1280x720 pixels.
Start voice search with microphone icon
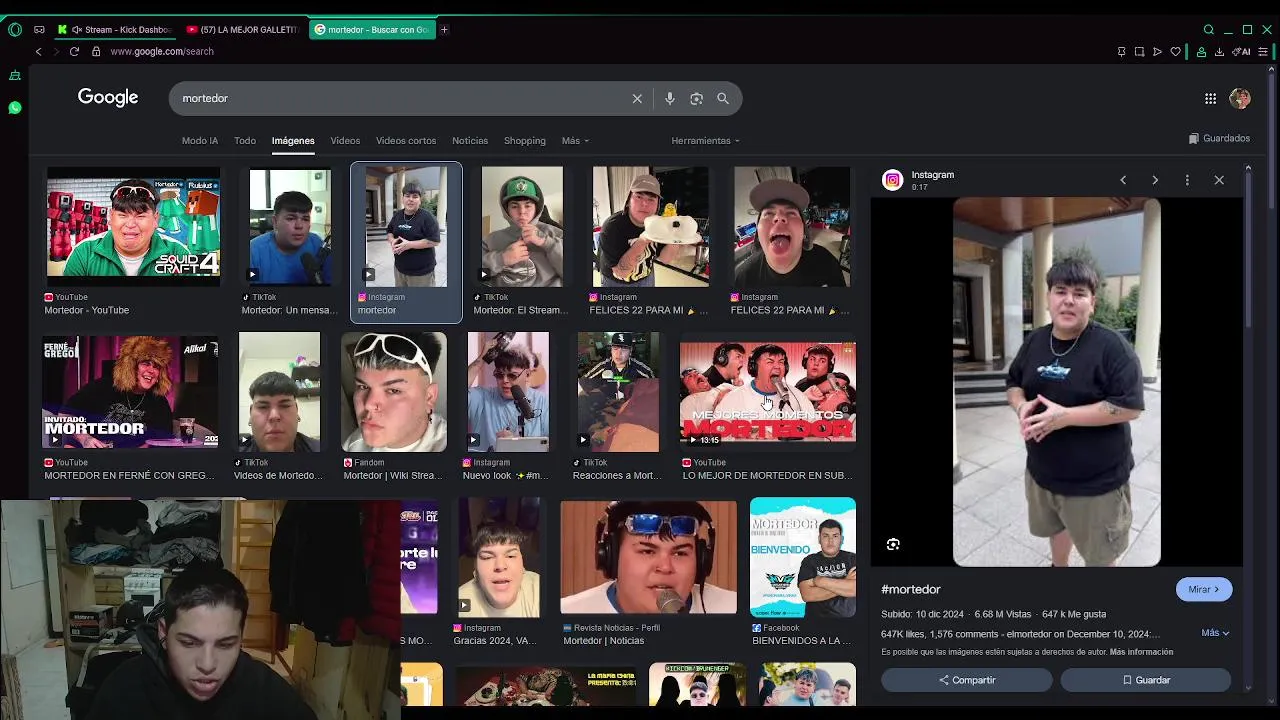point(670,98)
